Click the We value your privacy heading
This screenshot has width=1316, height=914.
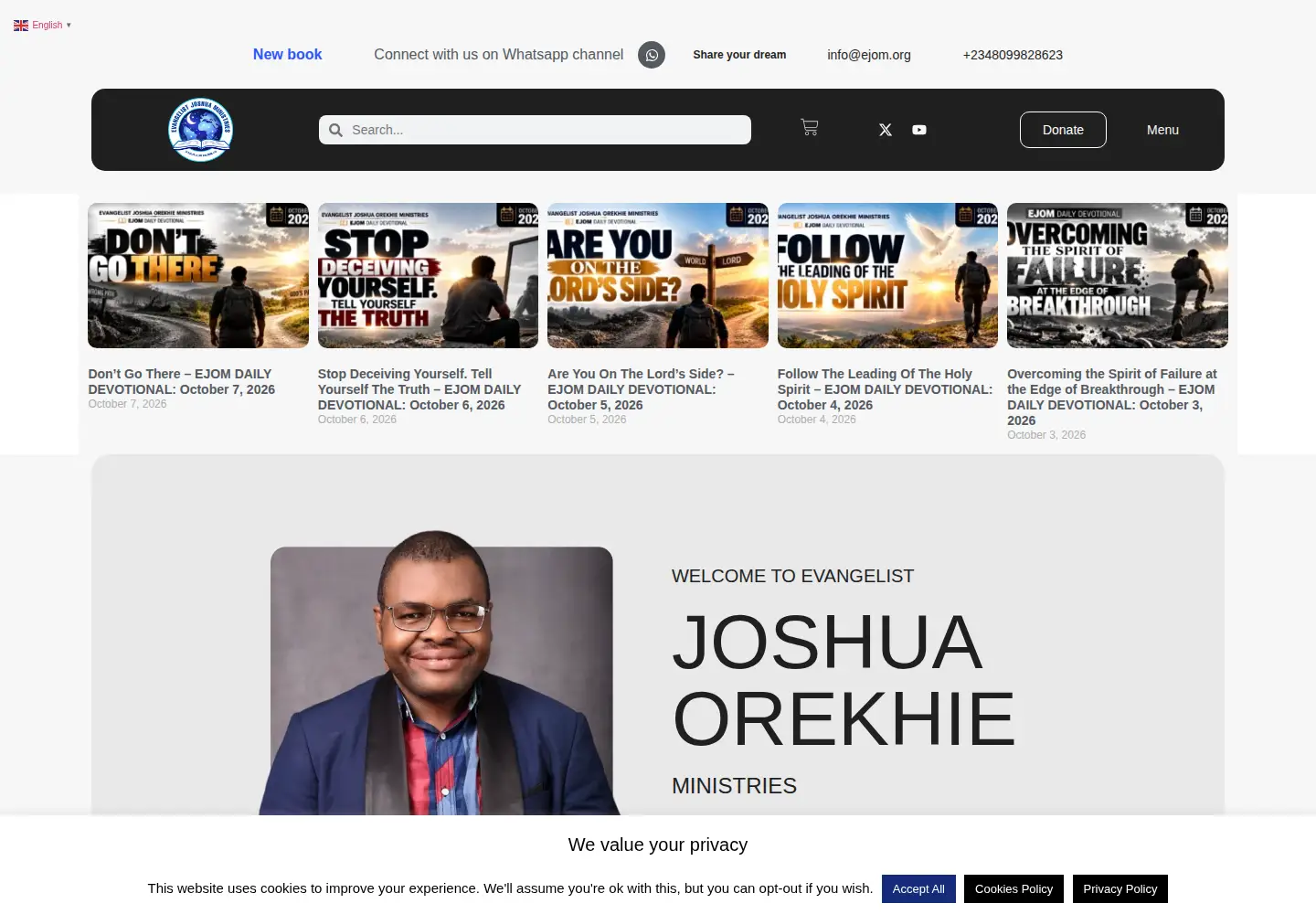pyautogui.click(x=658, y=845)
